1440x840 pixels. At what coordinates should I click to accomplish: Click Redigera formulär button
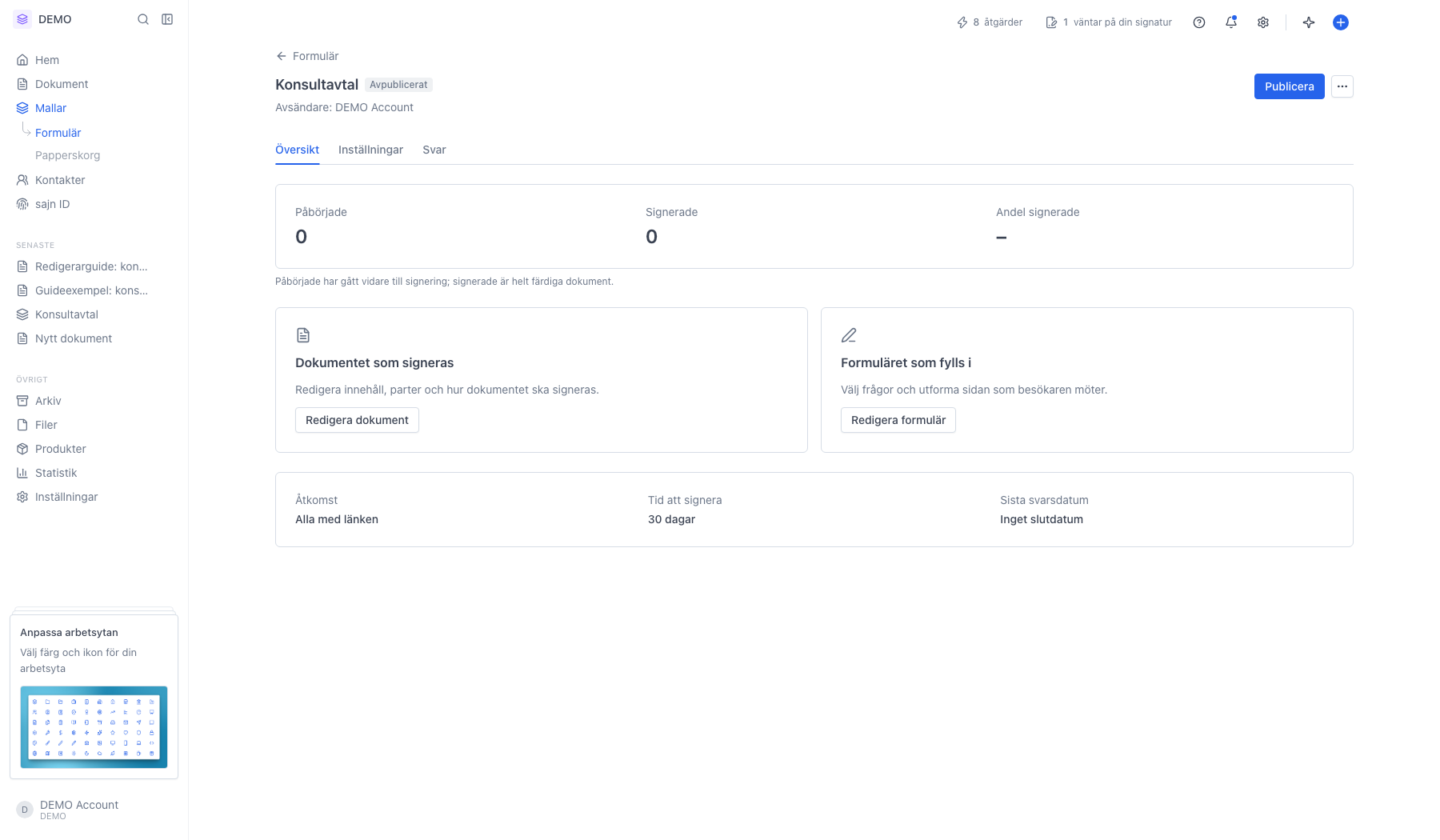[898, 420]
